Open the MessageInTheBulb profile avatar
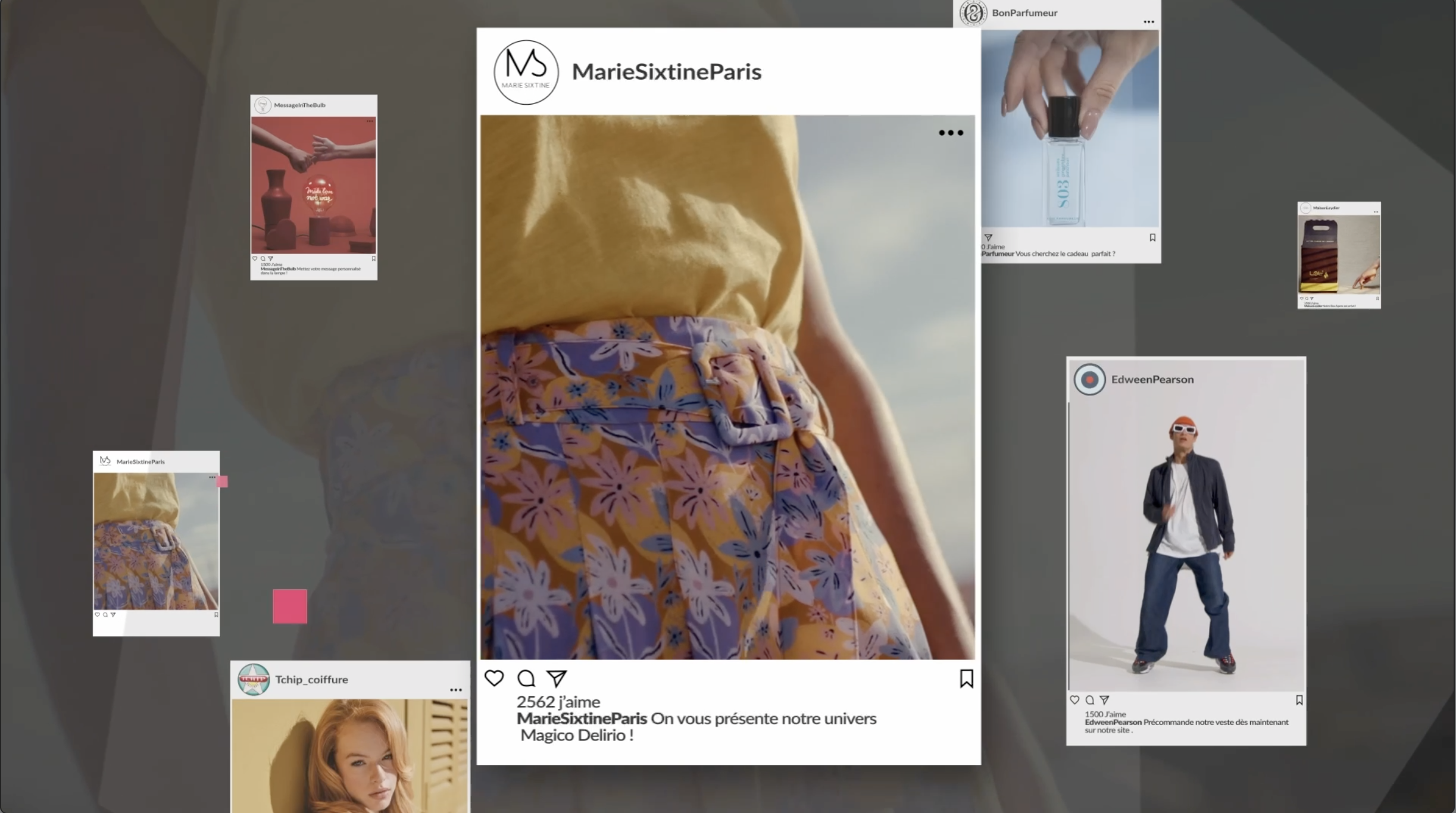Viewport: 1456px width, 813px height. tap(263, 105)
